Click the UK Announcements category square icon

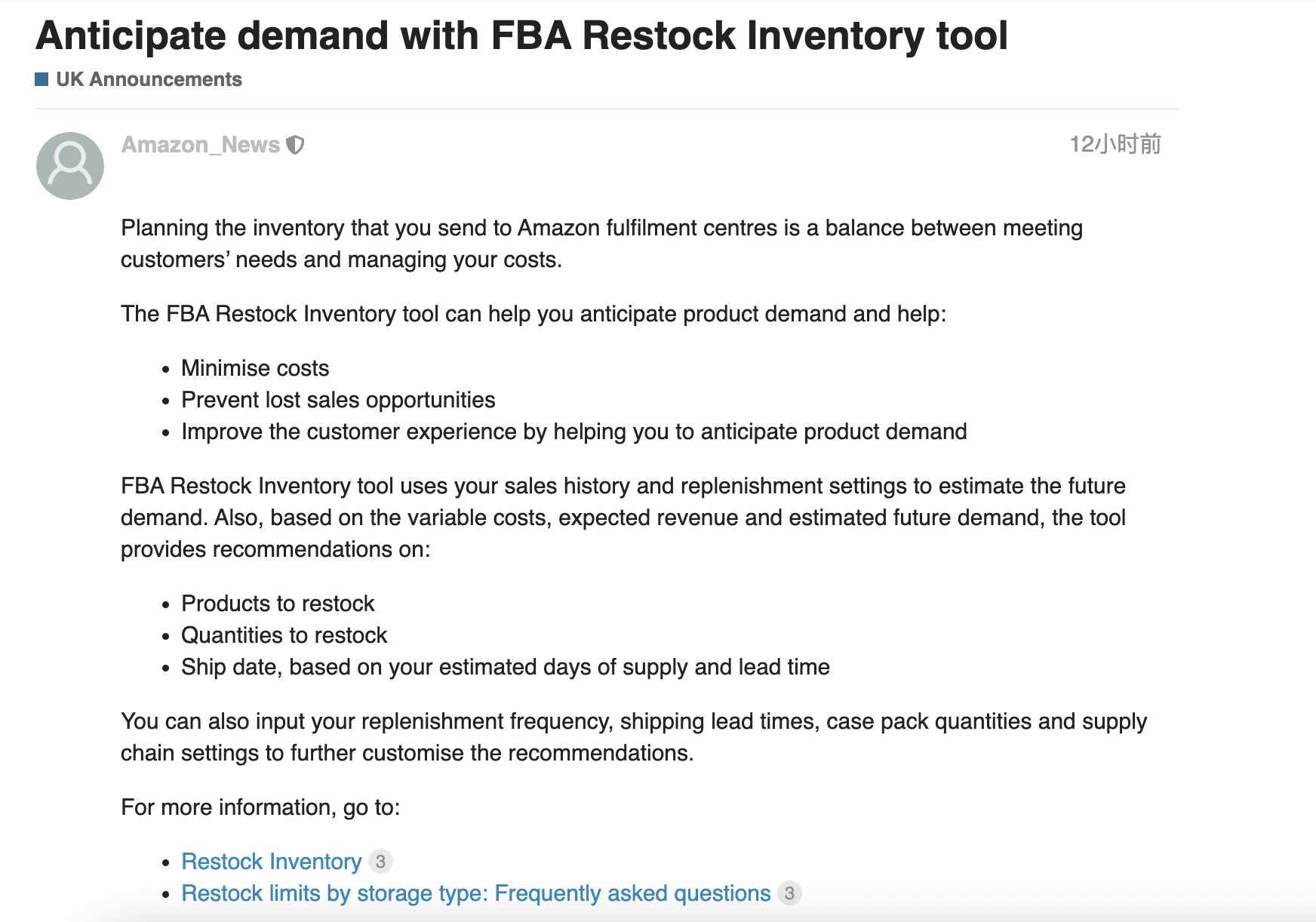pos(42,79)
